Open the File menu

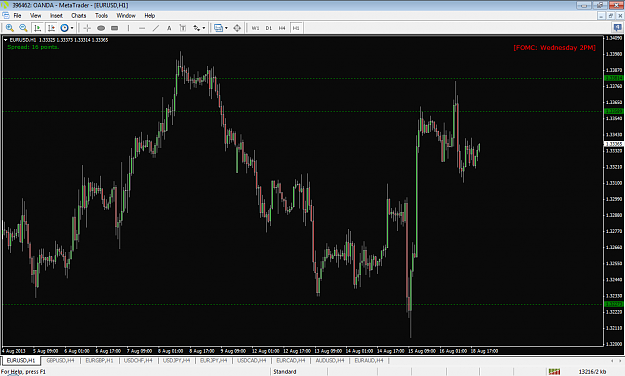pos(18,16)
